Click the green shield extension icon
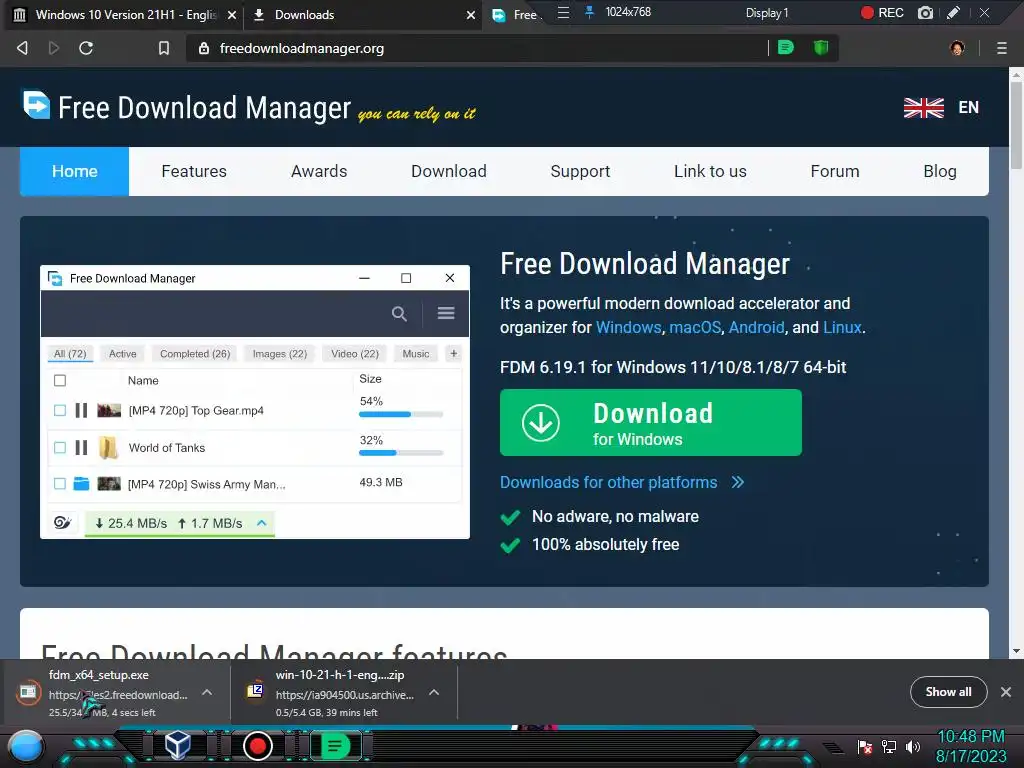 click(x=821, y=47)
